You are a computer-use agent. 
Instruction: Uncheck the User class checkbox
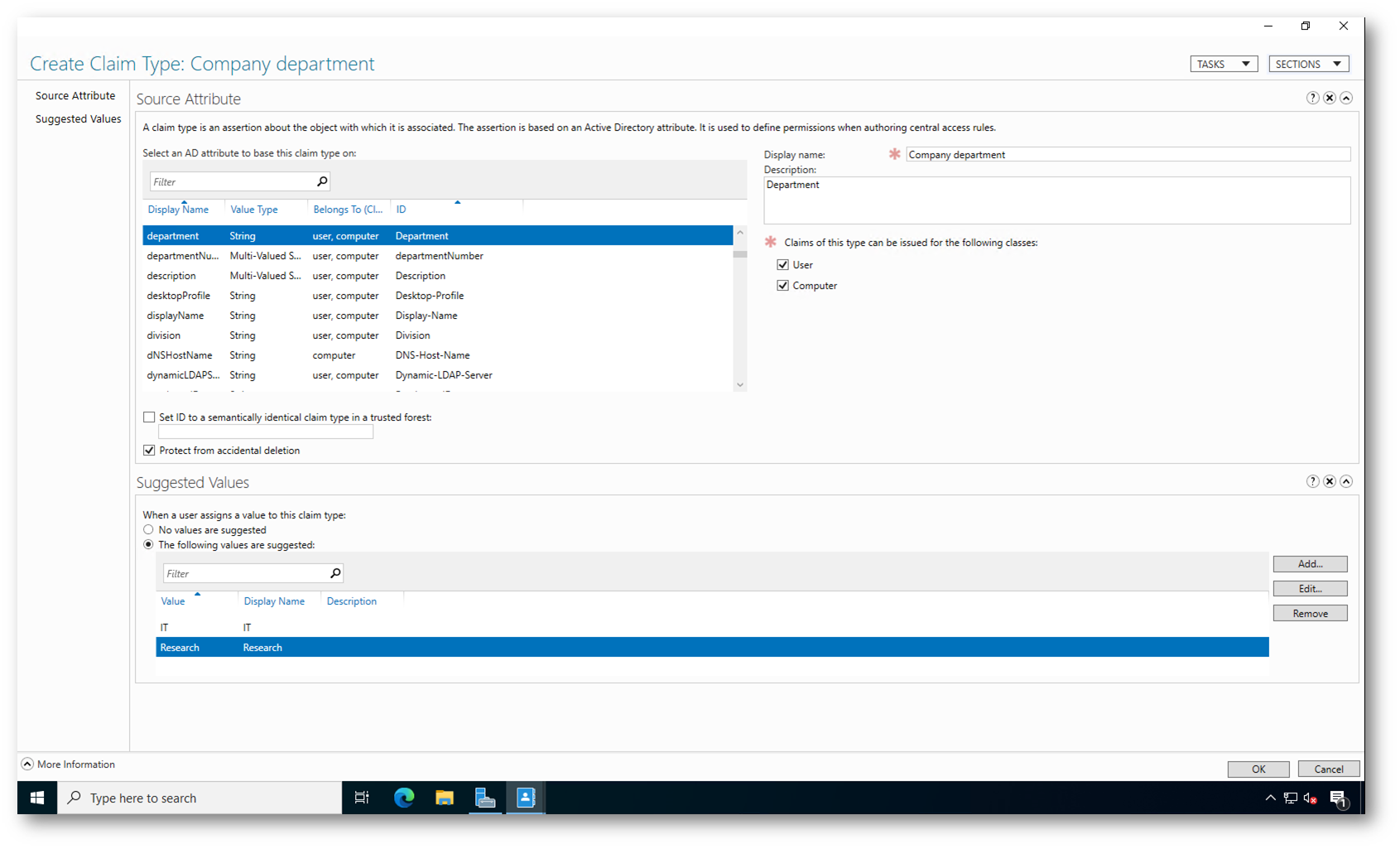pyautogui.click(x=782, y=265)
